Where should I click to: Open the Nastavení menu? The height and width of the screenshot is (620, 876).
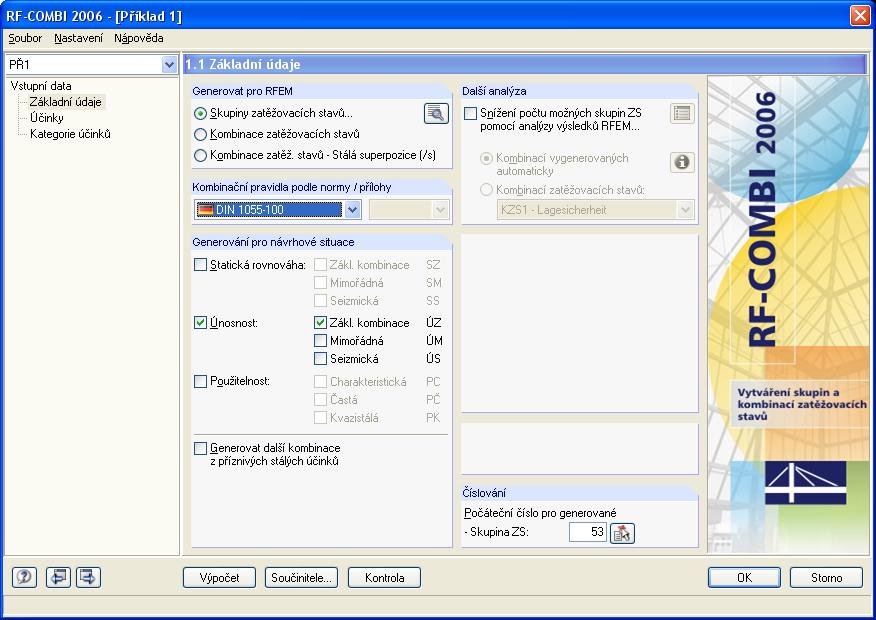pyautogui.click(x=79, y=38)
